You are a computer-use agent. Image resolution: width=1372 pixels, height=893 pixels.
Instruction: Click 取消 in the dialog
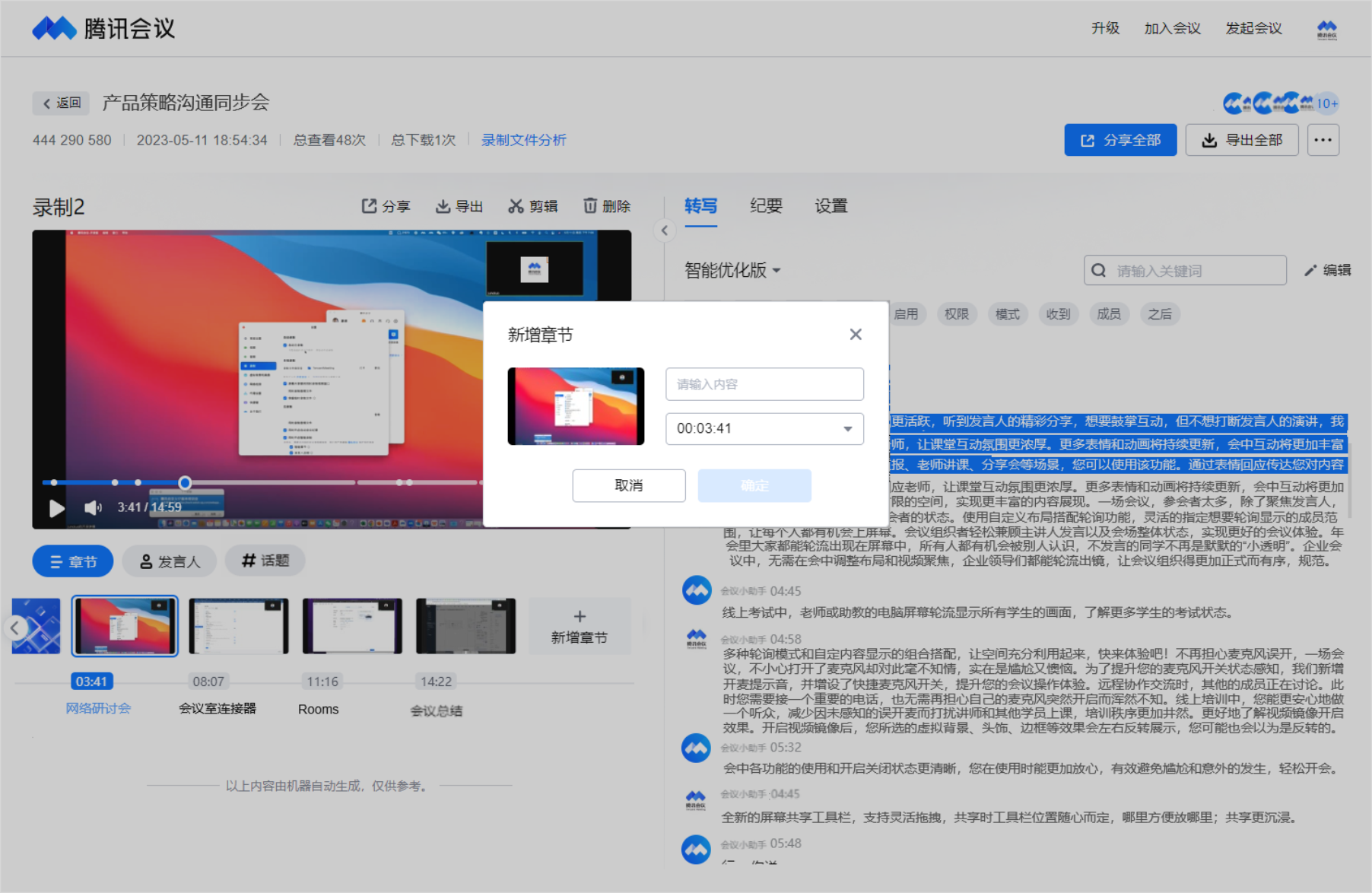click(x=629, y=485)
